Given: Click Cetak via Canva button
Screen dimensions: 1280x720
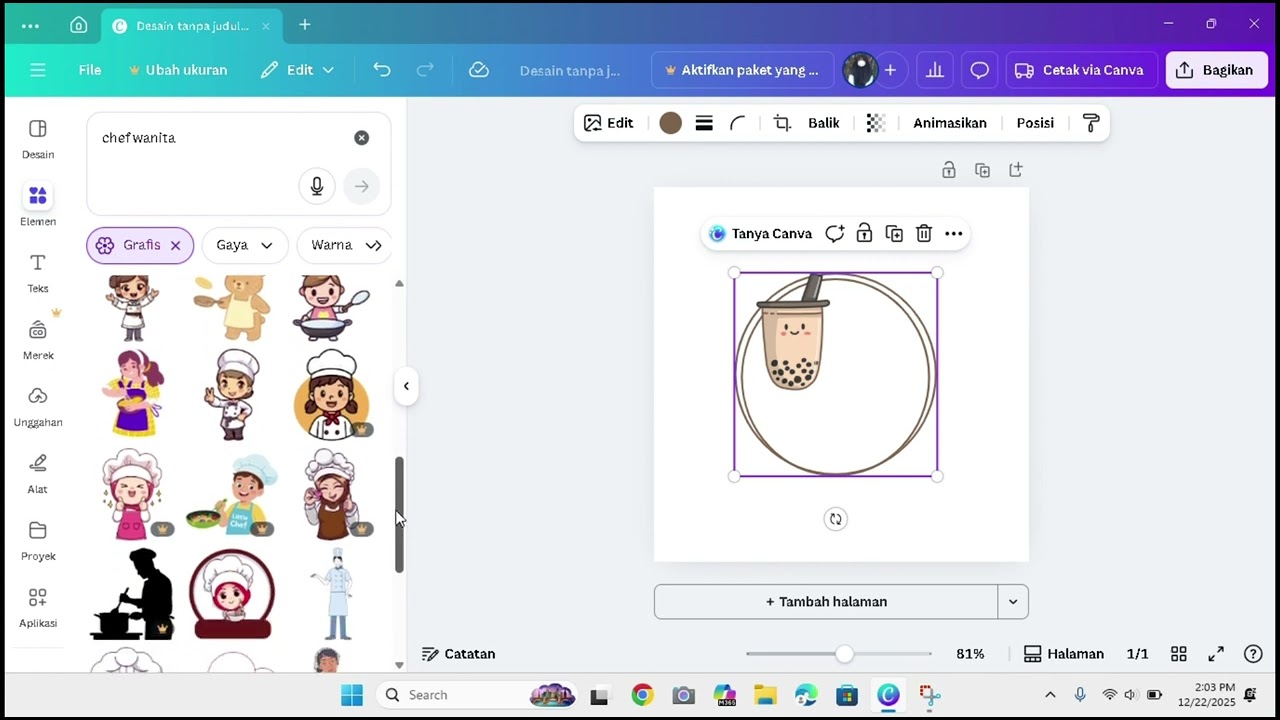Looking at the screenshot, I should [x=1082, y=70].
